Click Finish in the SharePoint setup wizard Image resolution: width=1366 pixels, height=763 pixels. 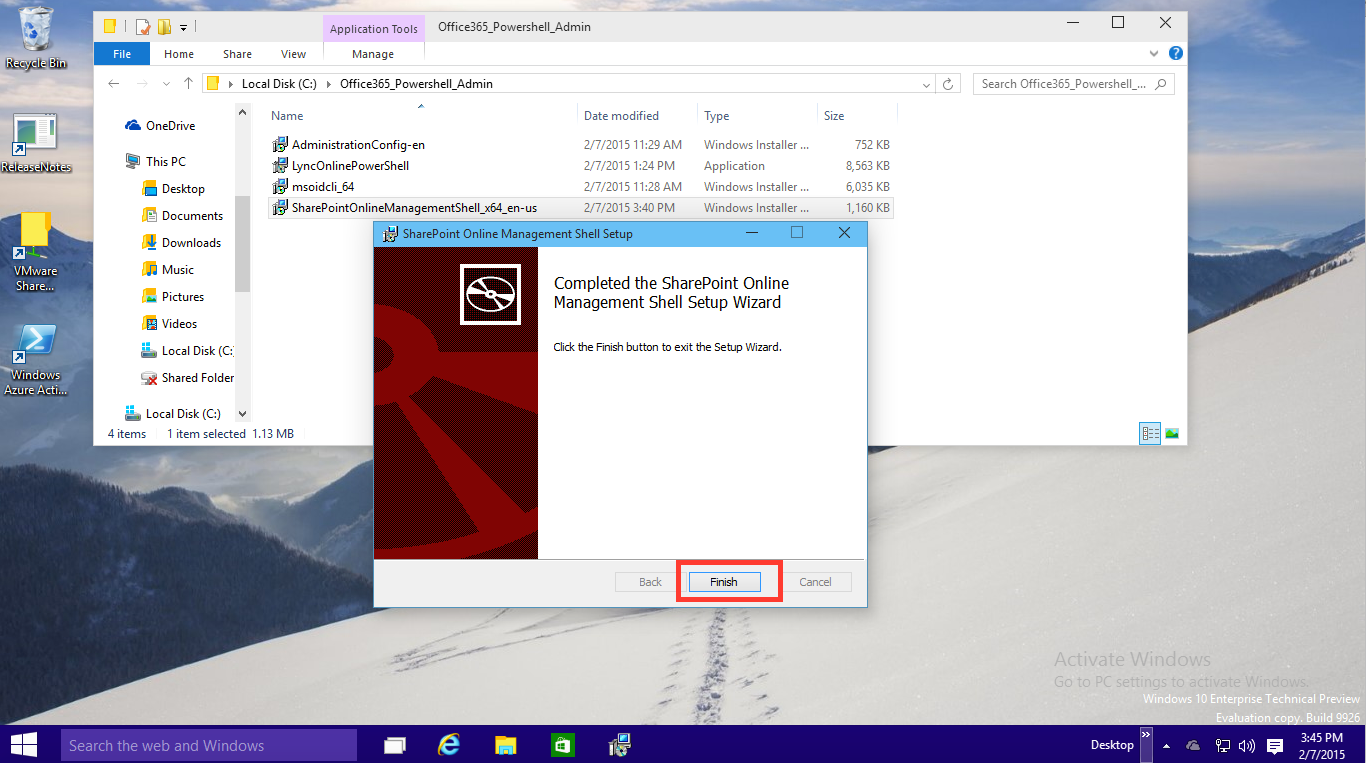[x=724, y=582]
